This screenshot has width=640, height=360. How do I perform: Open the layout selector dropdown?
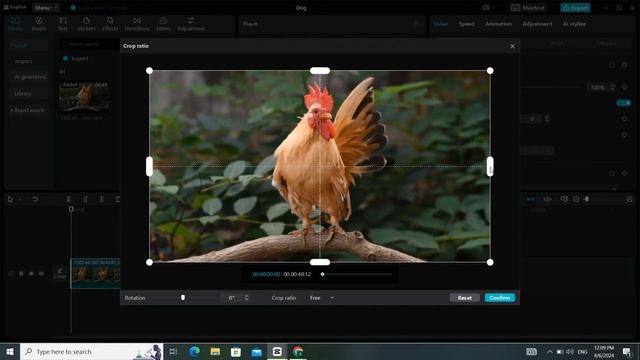tap(488, 7)
